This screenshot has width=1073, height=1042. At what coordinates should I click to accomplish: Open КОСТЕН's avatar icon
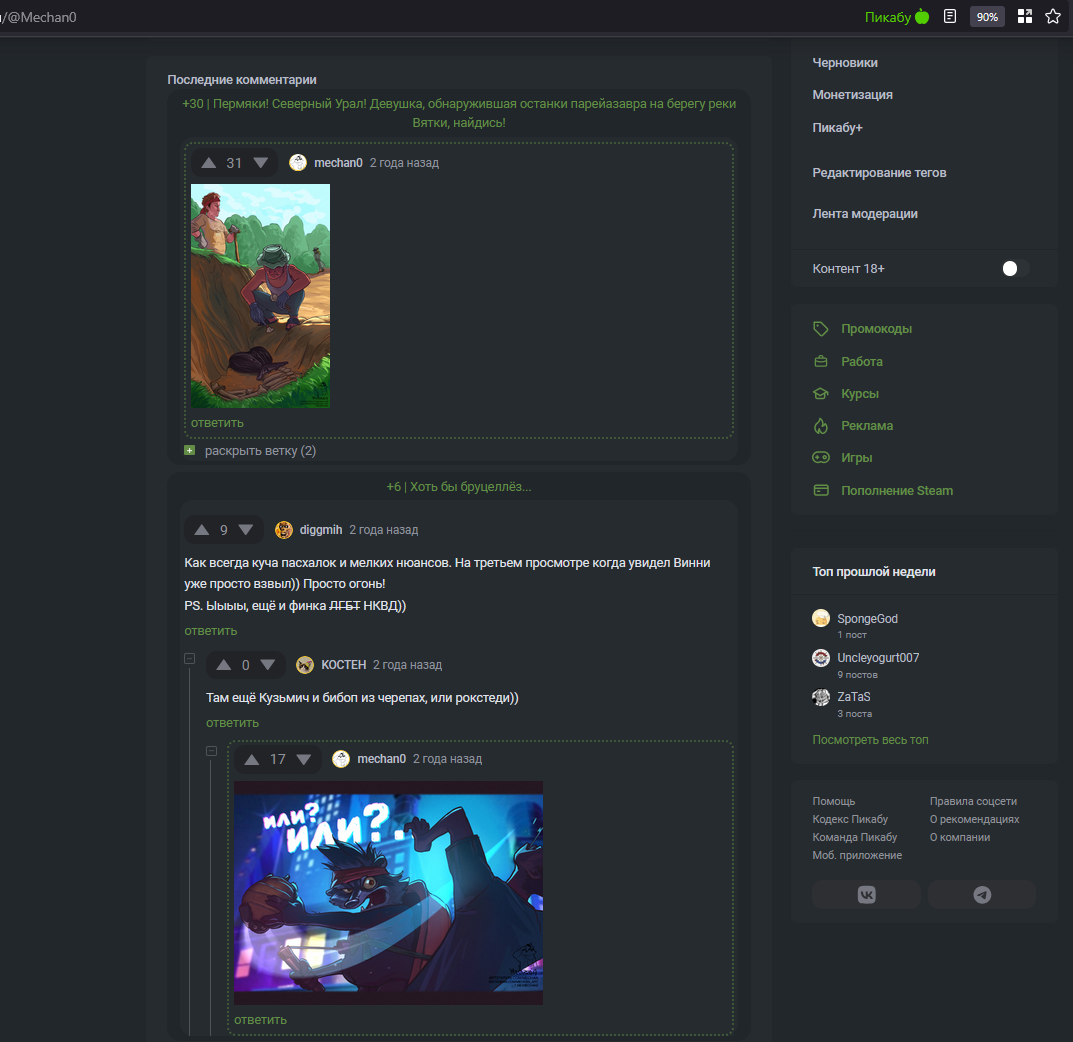305,664
